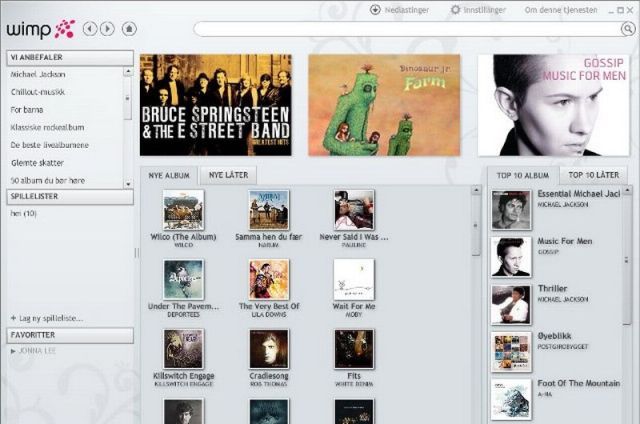Collapse the Spillelister section header

(70, 196)
